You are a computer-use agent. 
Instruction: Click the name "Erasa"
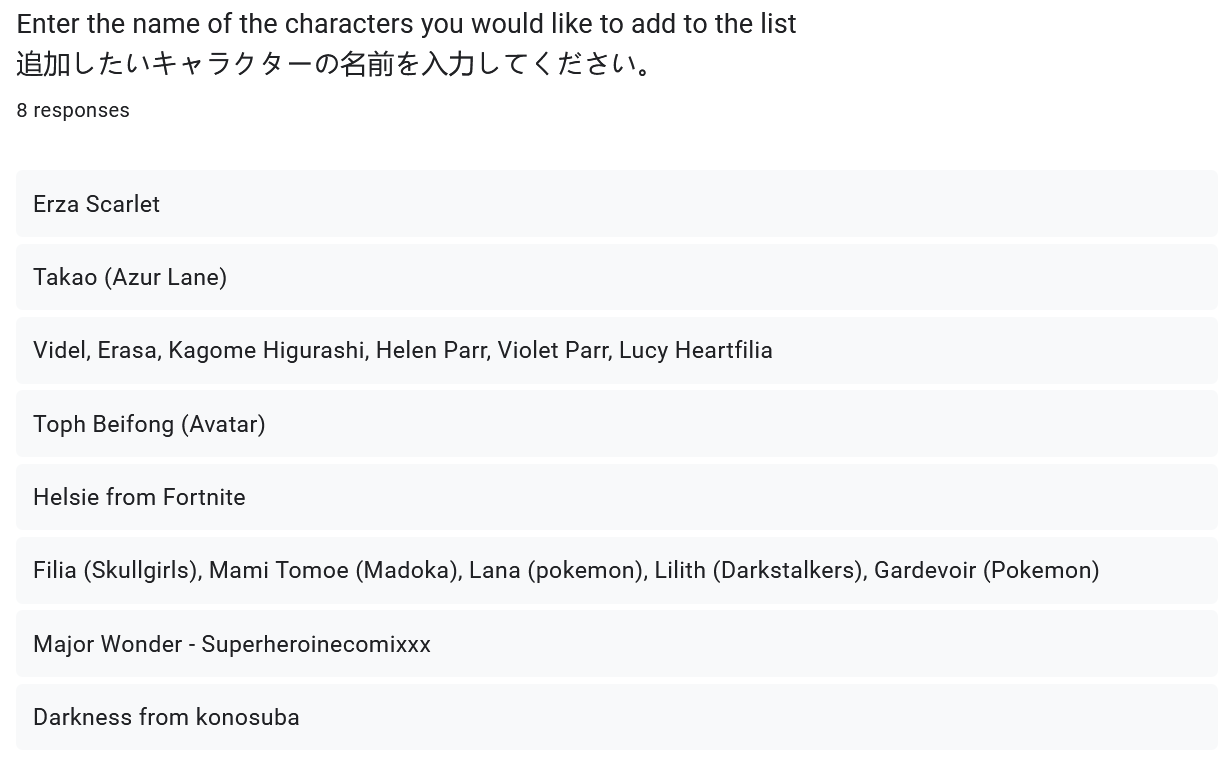pyautogui.click(x=127, y=350)
